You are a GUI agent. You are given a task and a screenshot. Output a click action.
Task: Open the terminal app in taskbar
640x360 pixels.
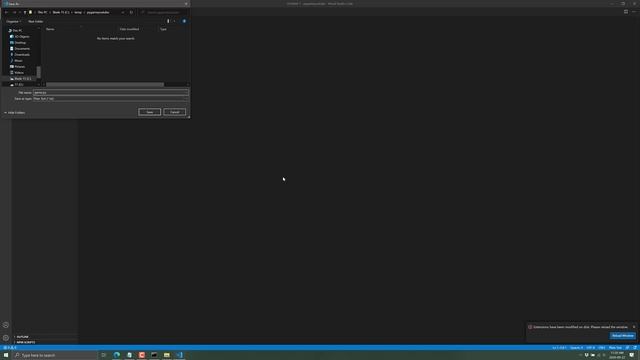154,355
